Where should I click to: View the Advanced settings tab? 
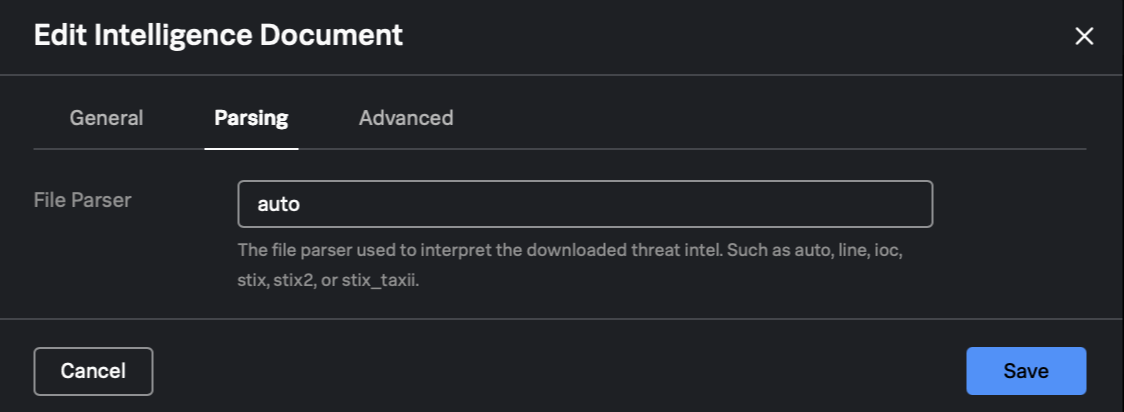click(x=406, y=118)
